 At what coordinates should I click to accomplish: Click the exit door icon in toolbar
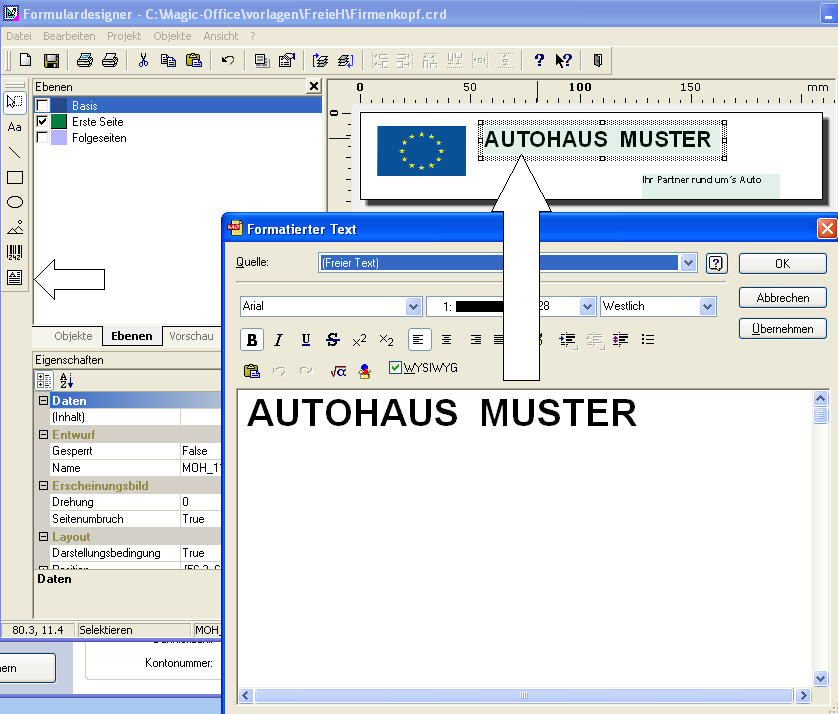point(598,60)
